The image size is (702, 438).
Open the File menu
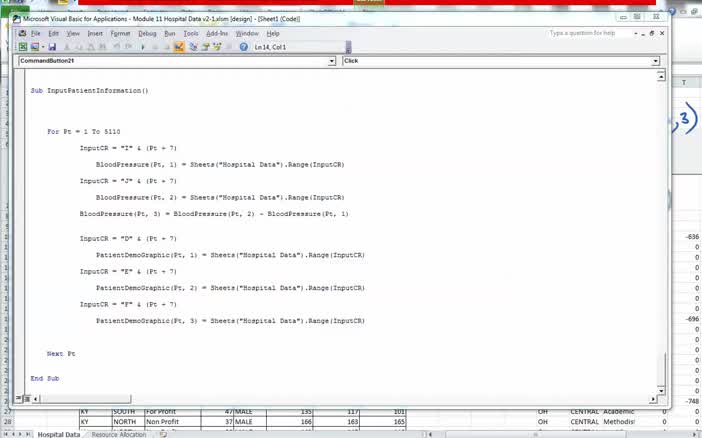point(36,34)
